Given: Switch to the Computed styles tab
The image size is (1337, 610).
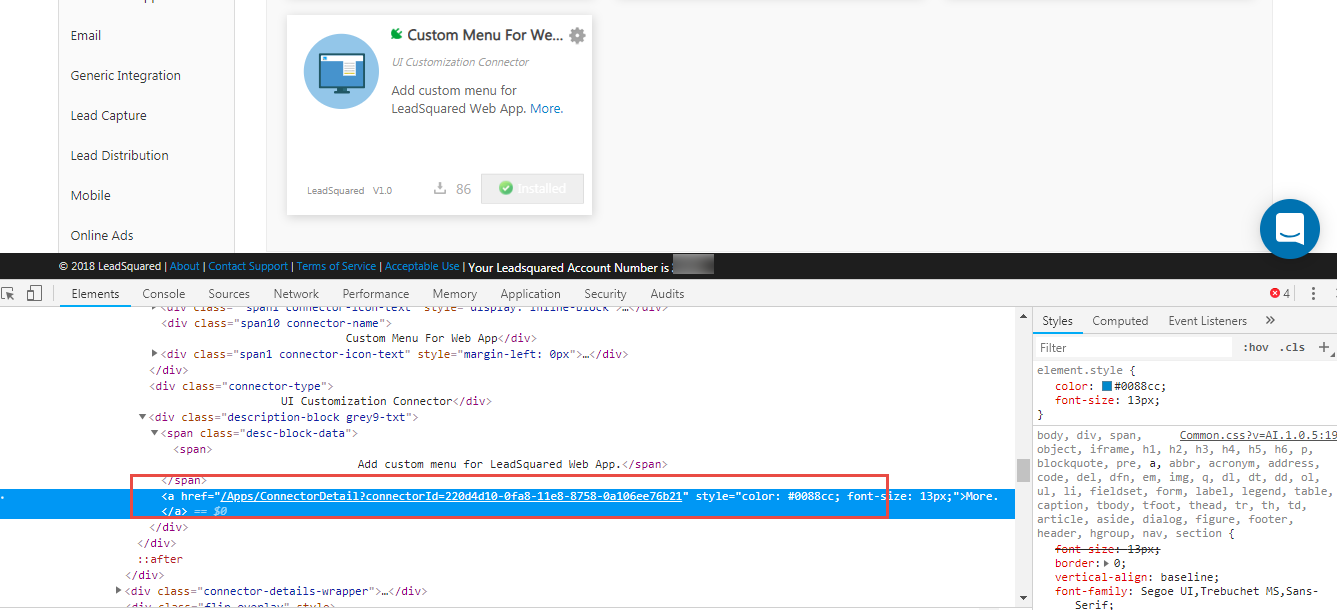Looking at the screenshot, I should 1120,321.
